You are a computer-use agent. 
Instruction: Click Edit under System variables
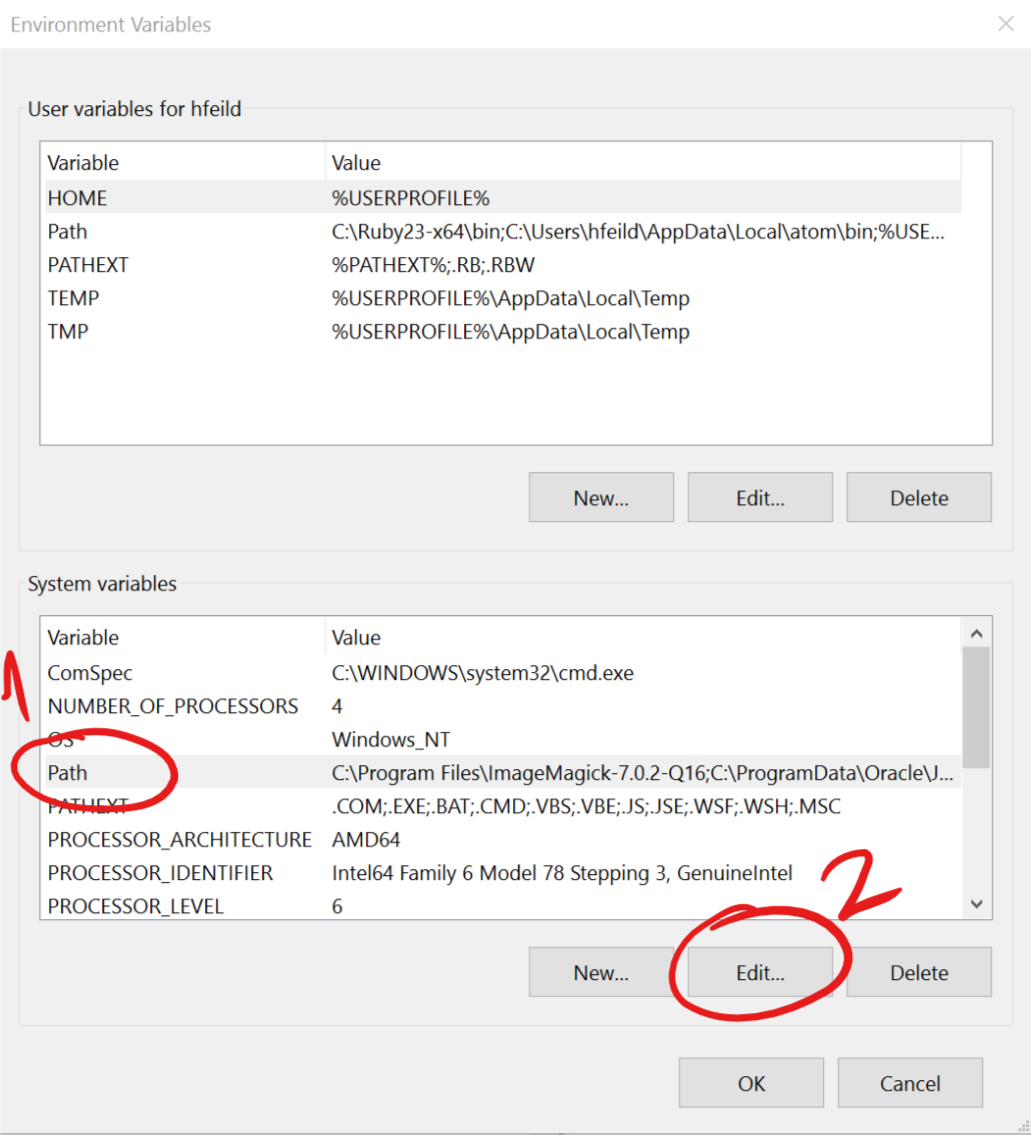click(760, 972)
